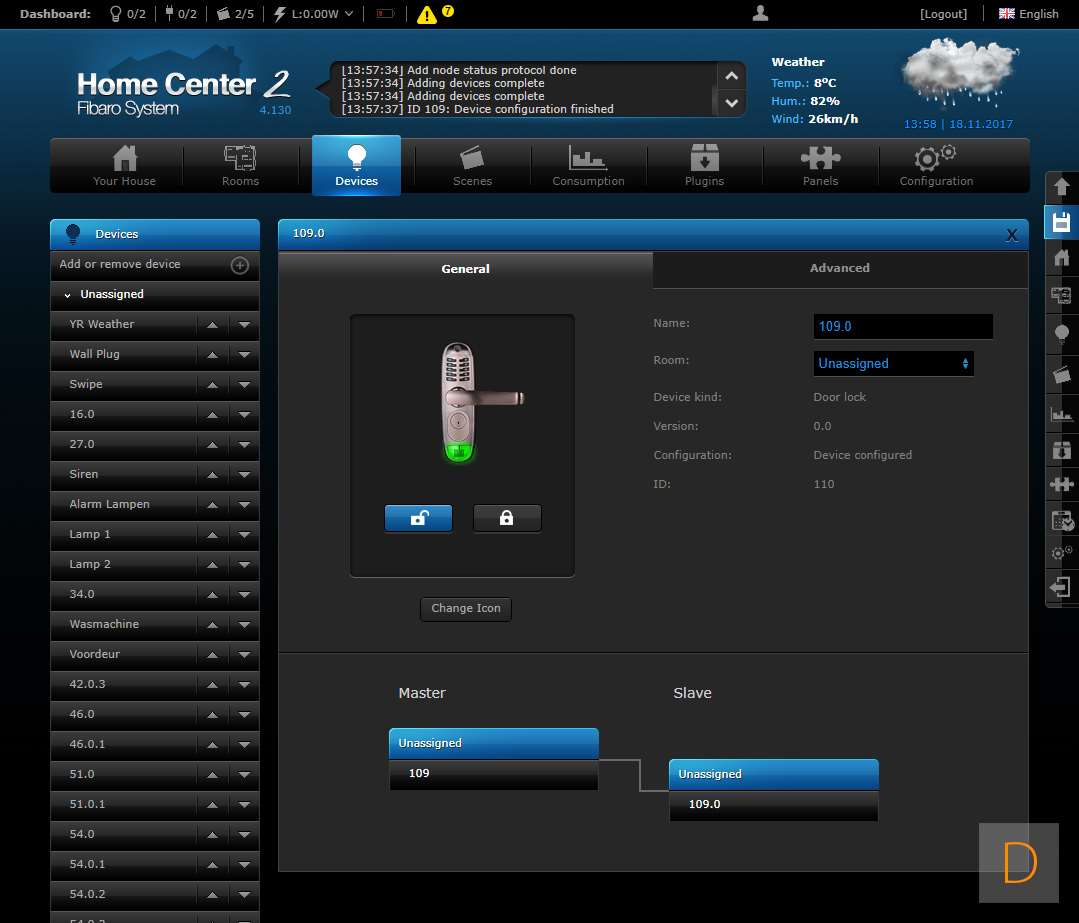Open the Devices tab
This screenshot has width=1079, height=923.
coord(356,166)
